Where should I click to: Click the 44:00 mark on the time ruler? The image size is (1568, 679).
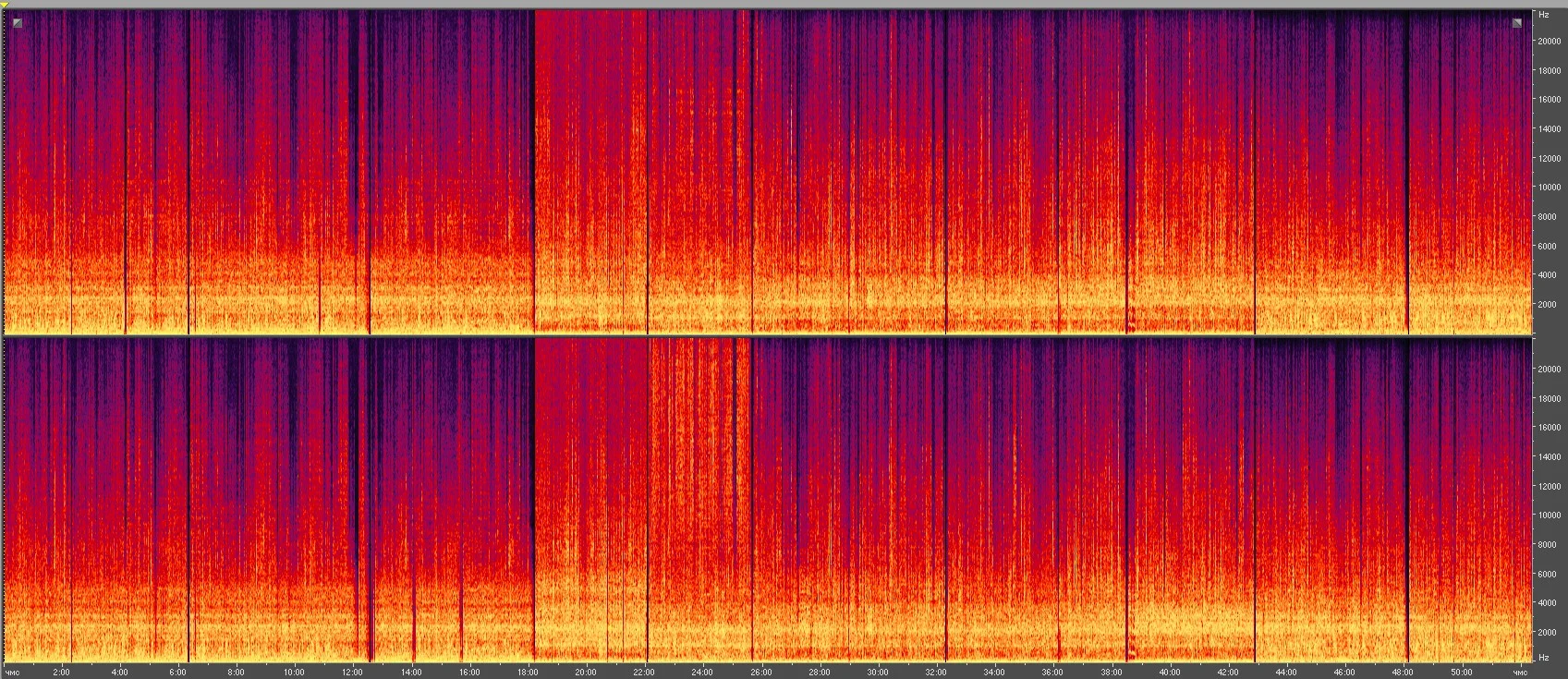point(1285,672)
